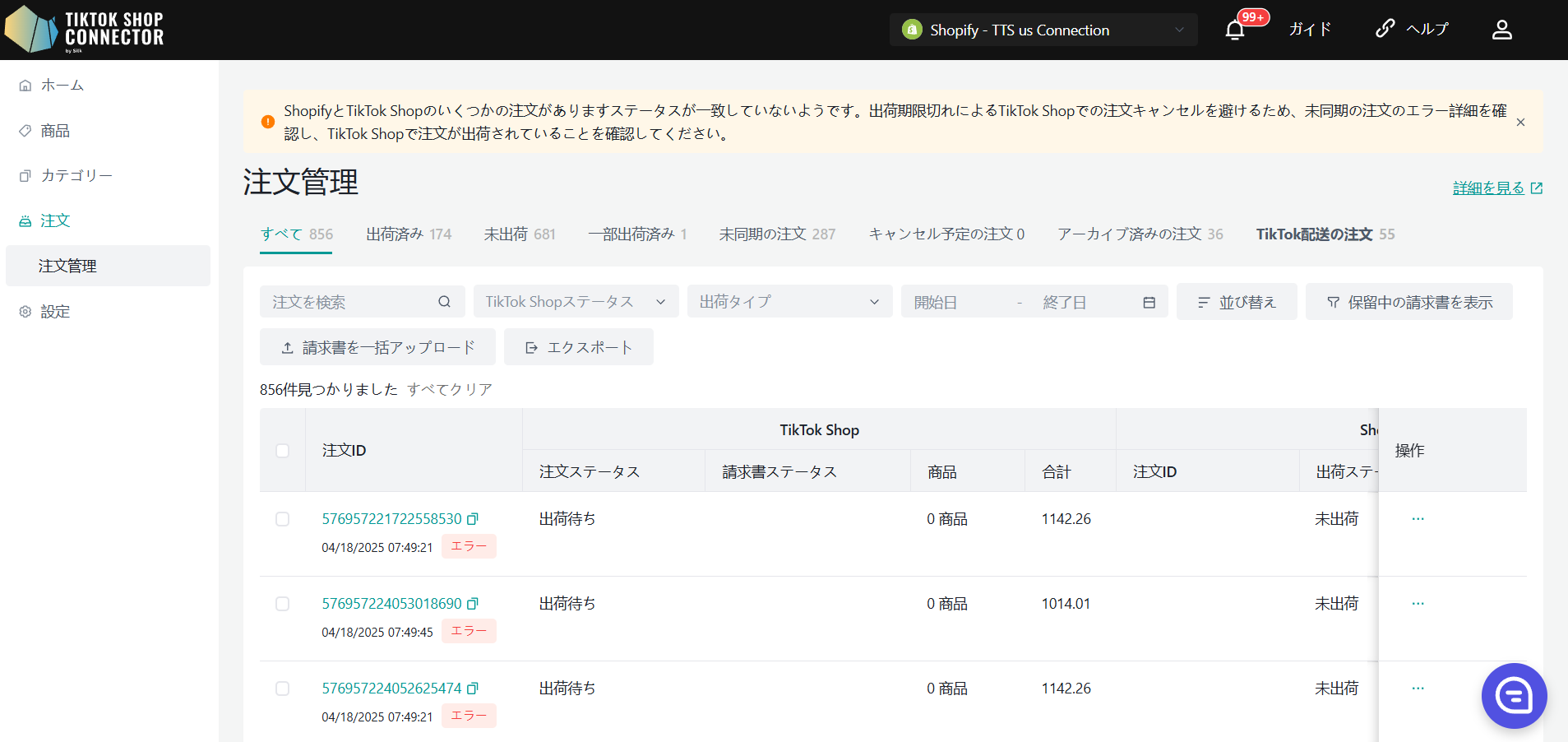Check the box for order 576957221722558530
Screen dimensions: 1568x742
[282, 519]
